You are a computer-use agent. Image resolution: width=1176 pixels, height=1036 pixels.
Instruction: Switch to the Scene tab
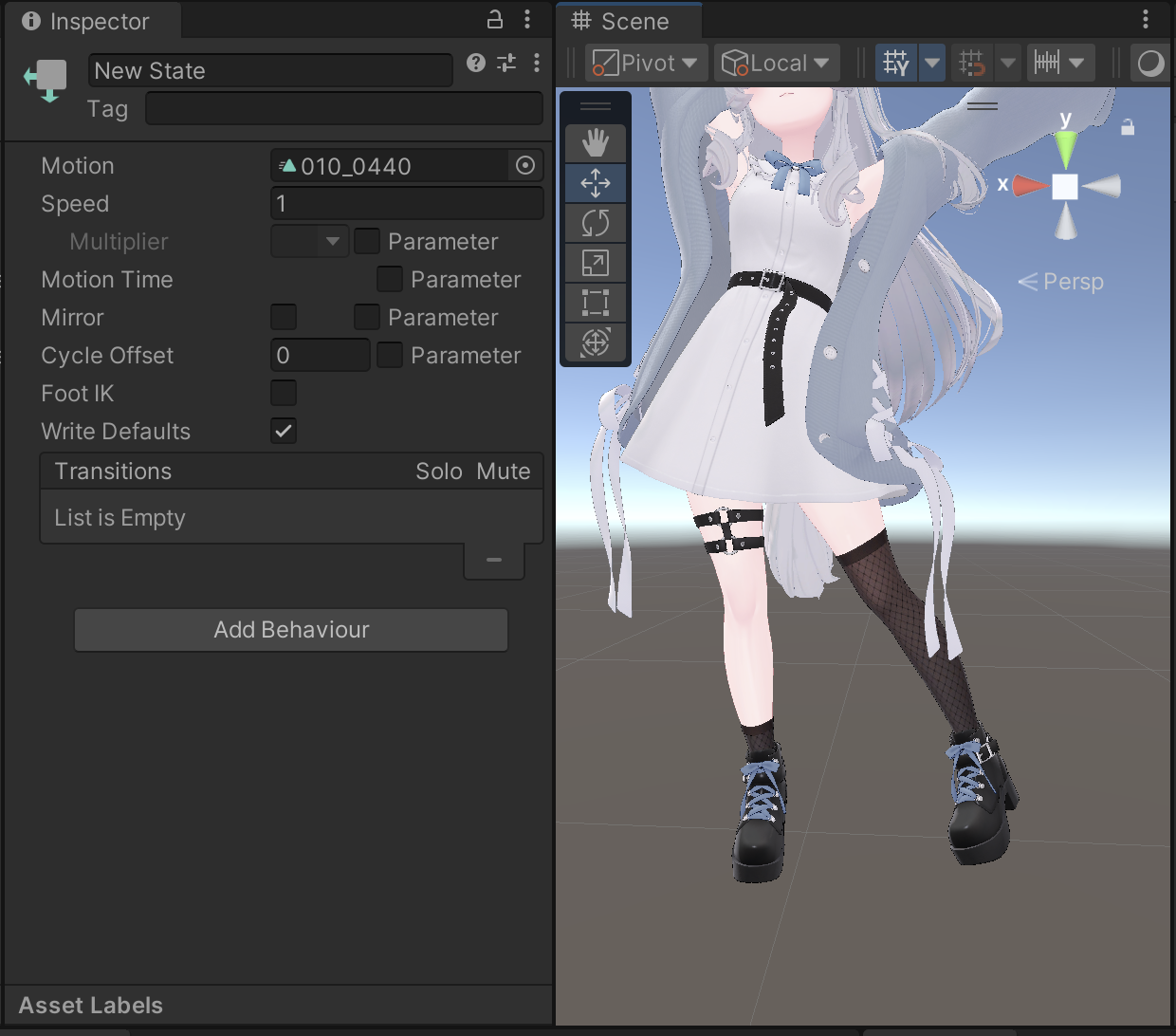click(631, 21)
